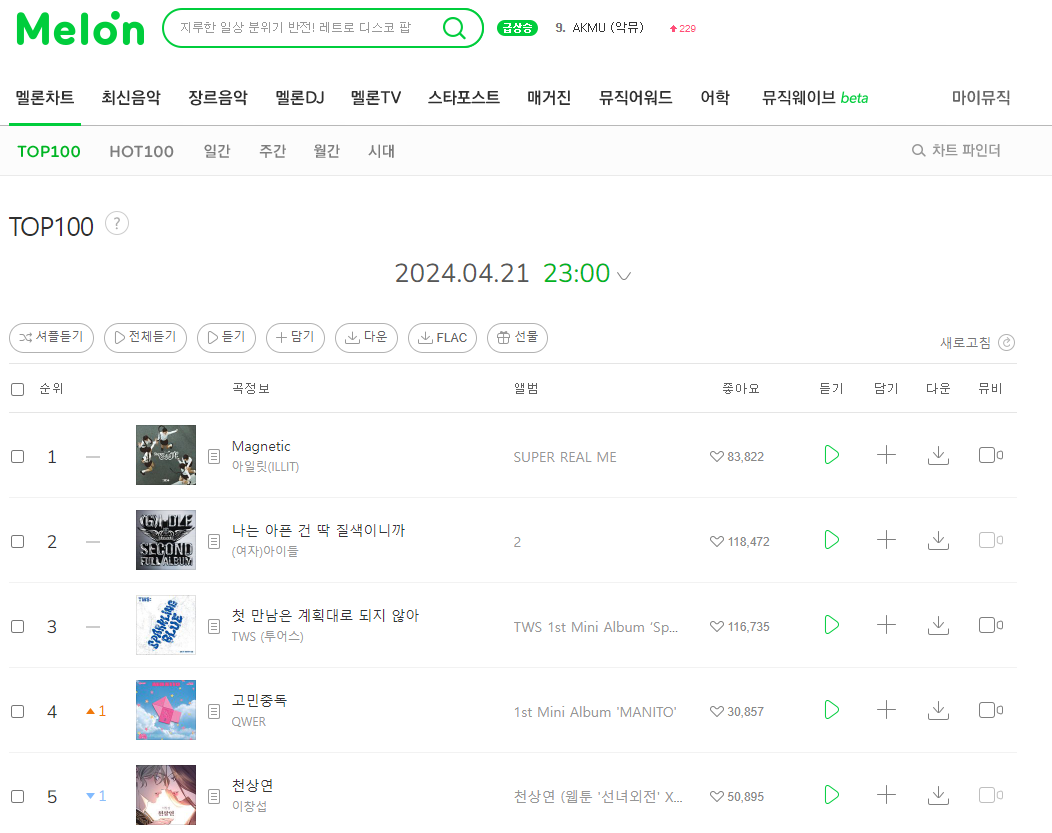Open lyrics info icon for Magnetic
Viewport: 1052px width, 833px height.
(214, 457)
